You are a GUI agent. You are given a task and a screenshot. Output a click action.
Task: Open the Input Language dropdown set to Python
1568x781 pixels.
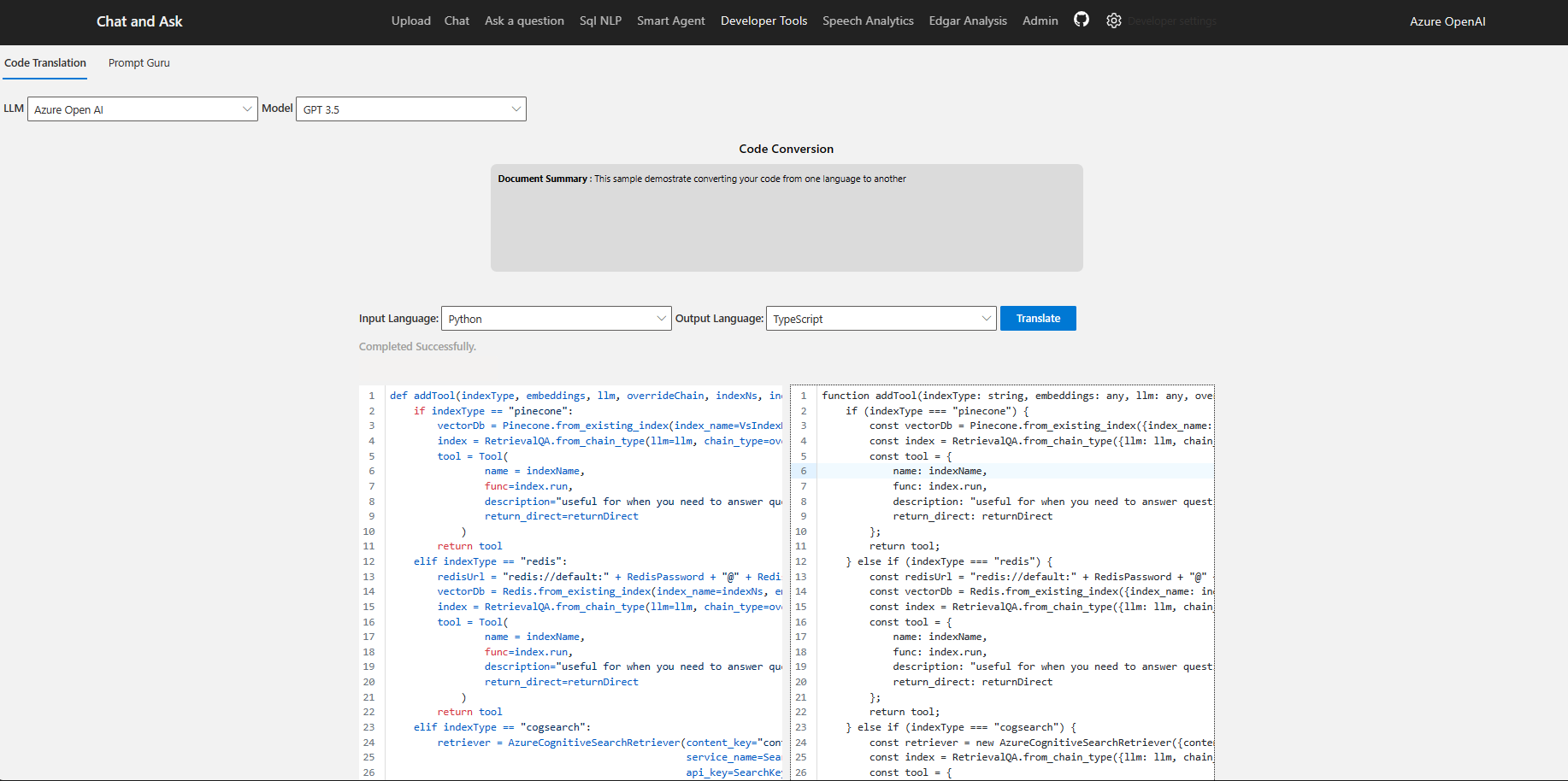557,319
